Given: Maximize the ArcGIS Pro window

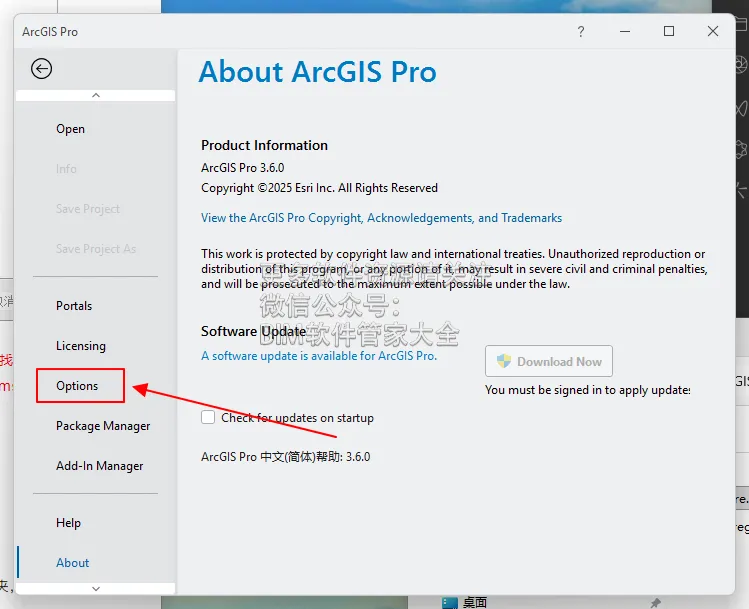Looking at the screenshot, I should [x=669, y=31].
